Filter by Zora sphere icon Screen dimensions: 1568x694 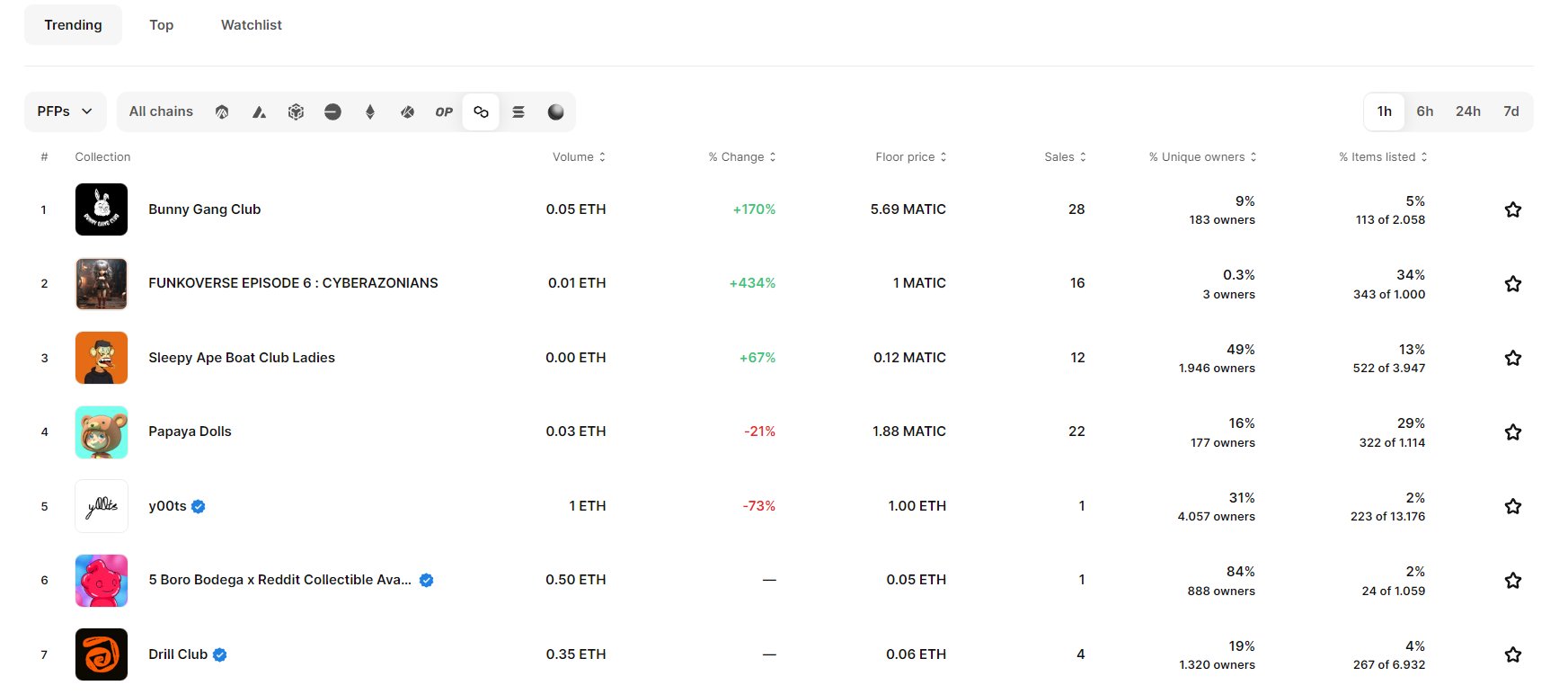(x=555, y=112)
